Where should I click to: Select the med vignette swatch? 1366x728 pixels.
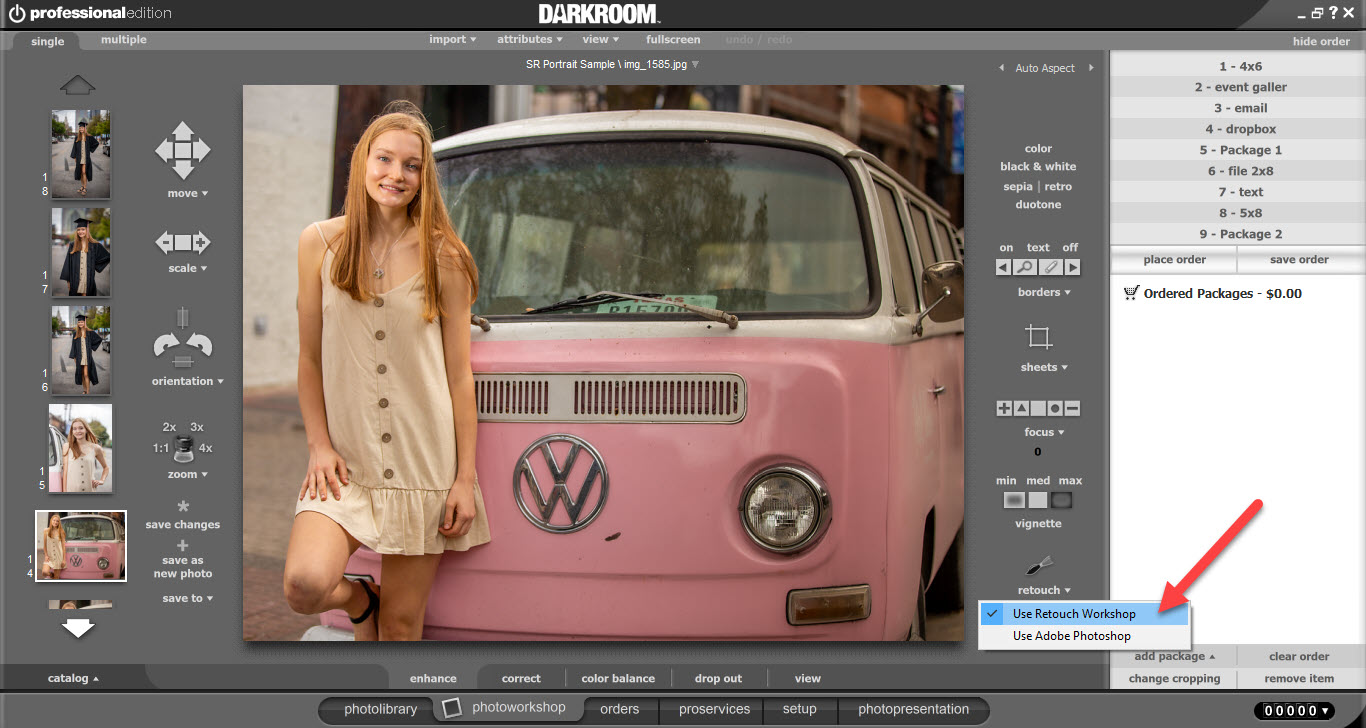point(1038,500)
